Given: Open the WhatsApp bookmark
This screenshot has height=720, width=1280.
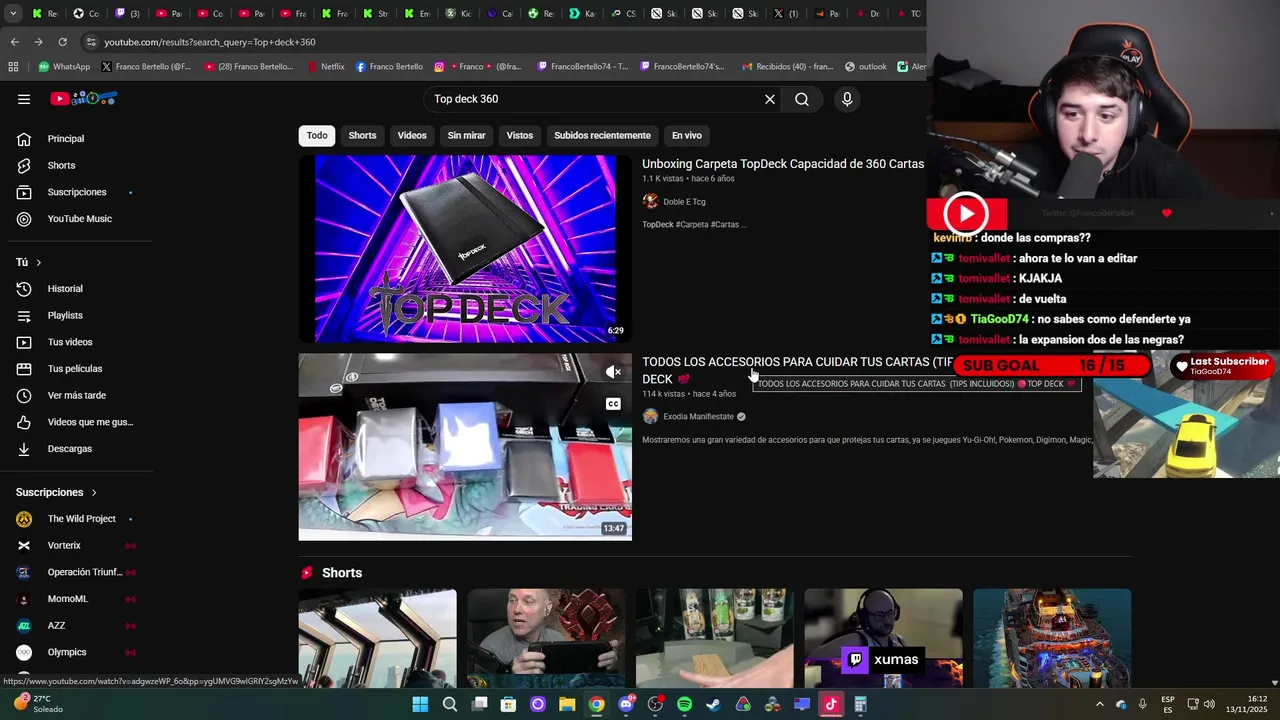Looking at the screenshot, I should [64, 67].
